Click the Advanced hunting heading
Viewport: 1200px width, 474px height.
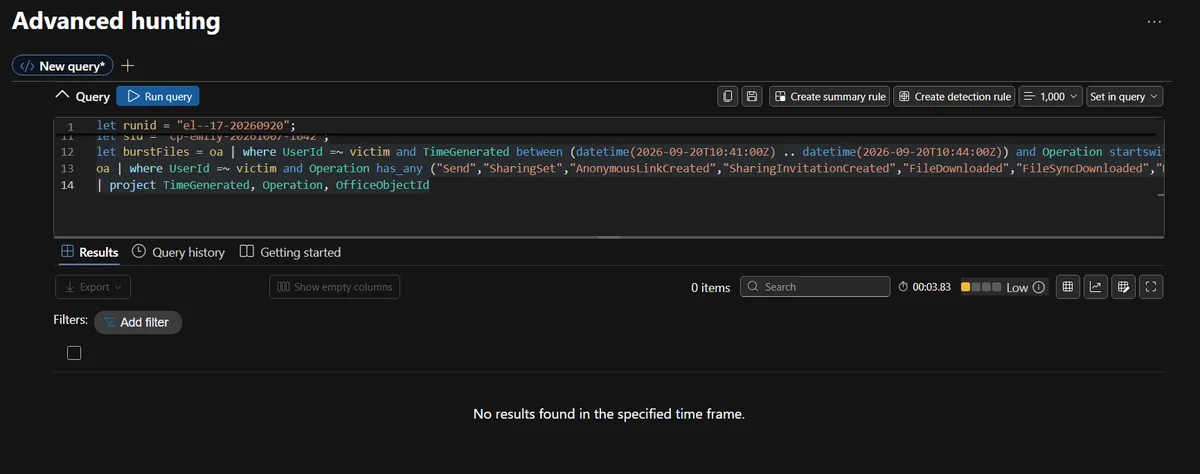(x=116, y=20)
